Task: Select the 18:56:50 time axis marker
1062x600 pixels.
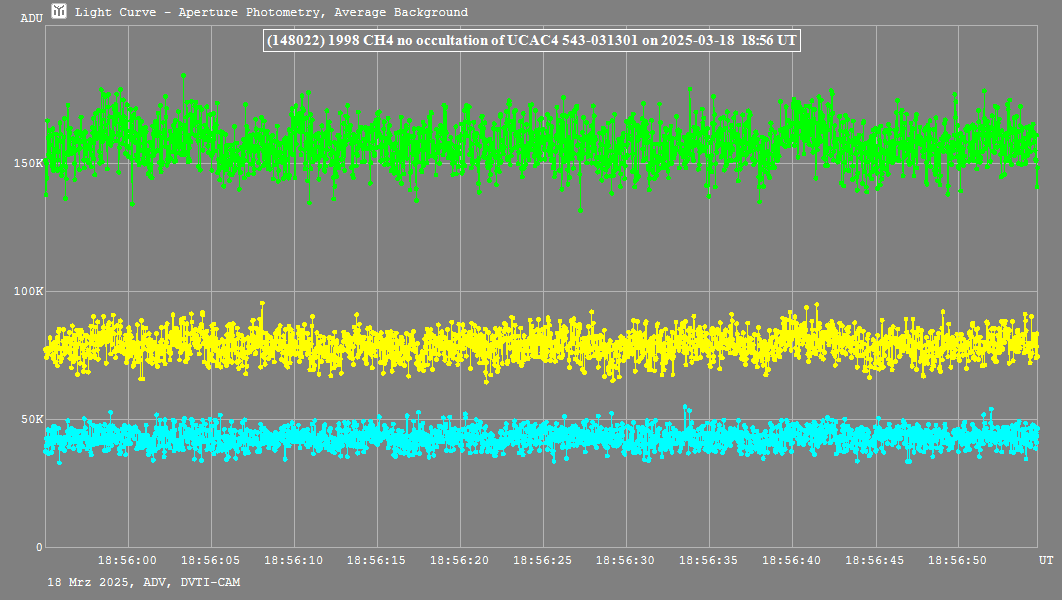Action: tap(958, 562)
